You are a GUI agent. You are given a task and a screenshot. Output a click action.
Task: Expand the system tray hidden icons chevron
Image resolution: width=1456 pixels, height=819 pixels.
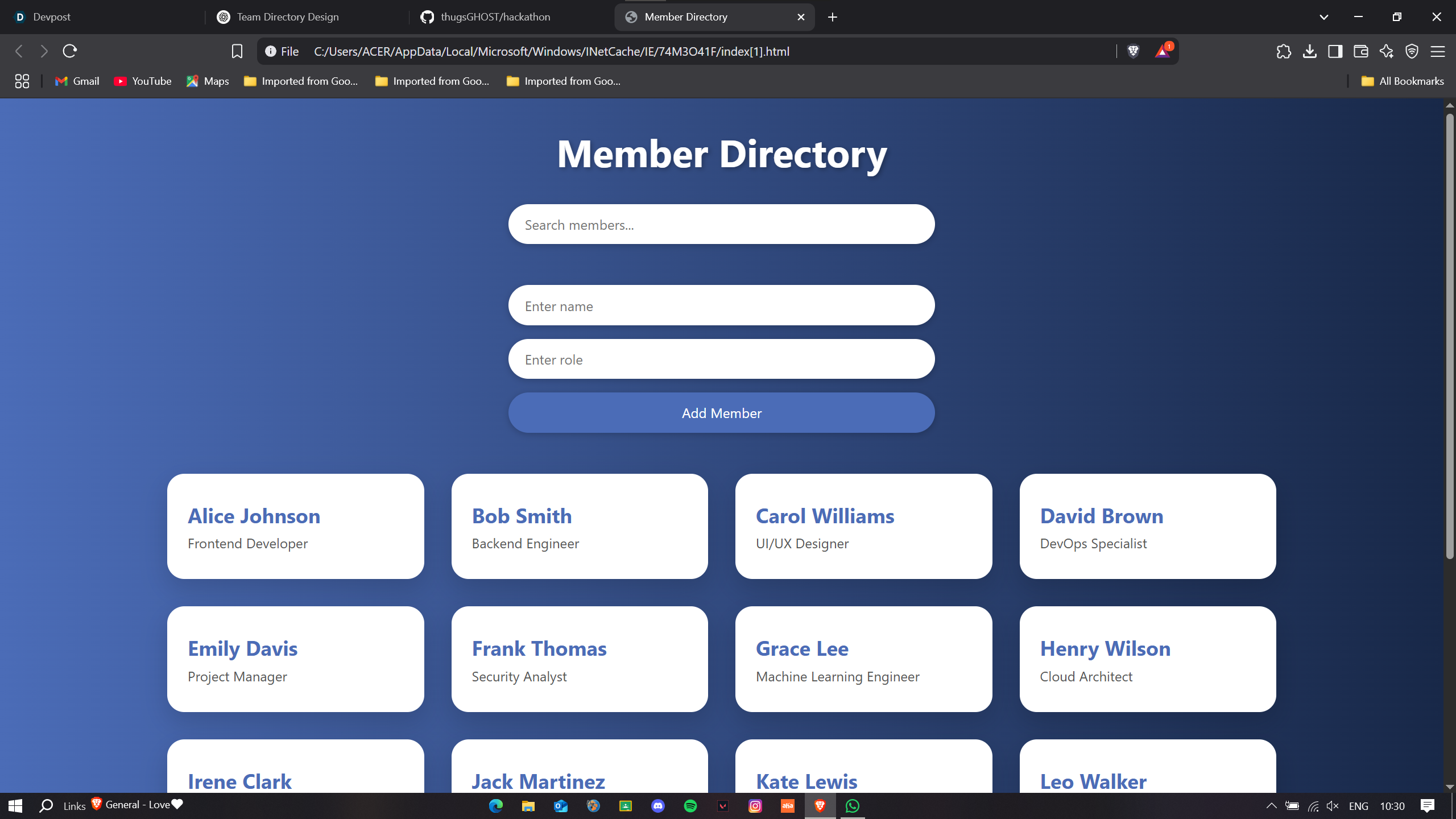[x=1271, y=806]
